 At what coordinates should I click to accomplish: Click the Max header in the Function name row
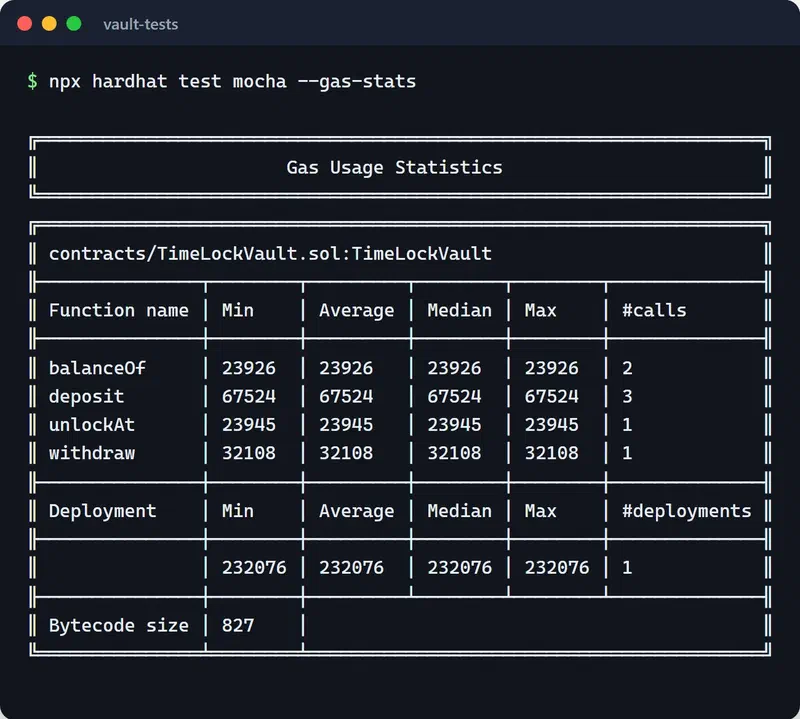pyautogui.click(x=540, y=310)
